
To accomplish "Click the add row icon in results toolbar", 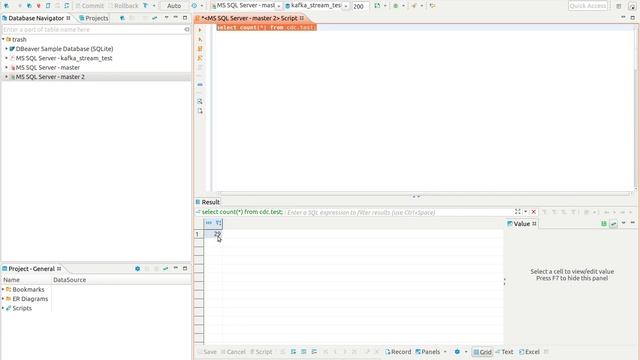I will coord(293,351).
